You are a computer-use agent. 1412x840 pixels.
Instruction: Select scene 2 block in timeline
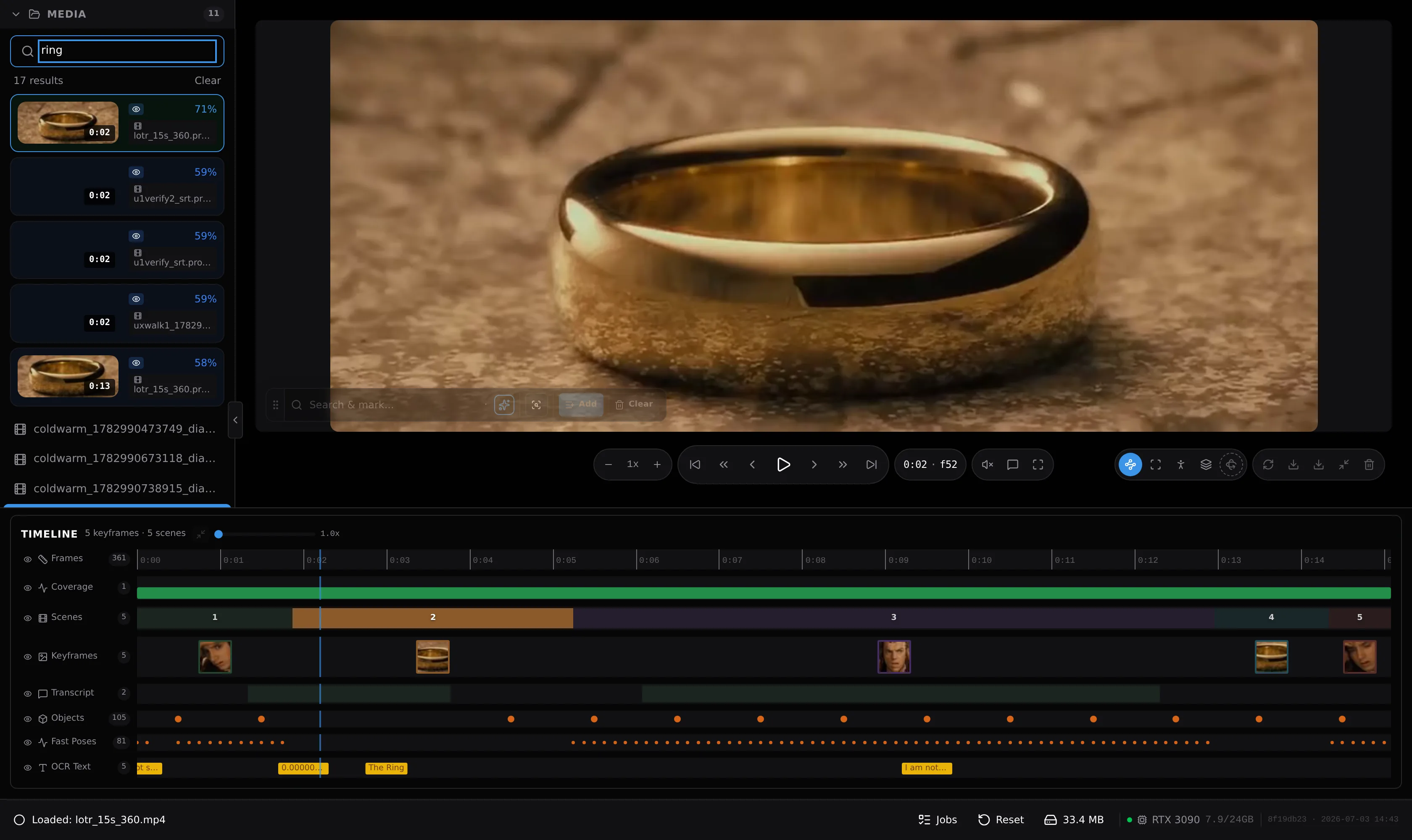coord(433,617)
